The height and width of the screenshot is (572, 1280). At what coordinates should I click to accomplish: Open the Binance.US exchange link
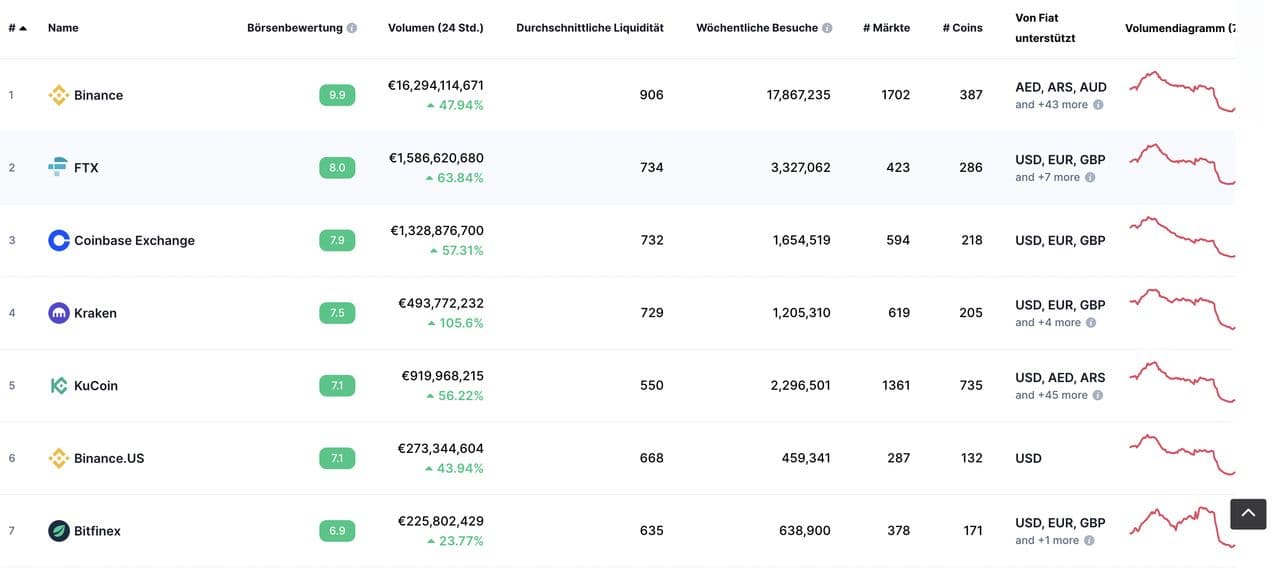109,458
